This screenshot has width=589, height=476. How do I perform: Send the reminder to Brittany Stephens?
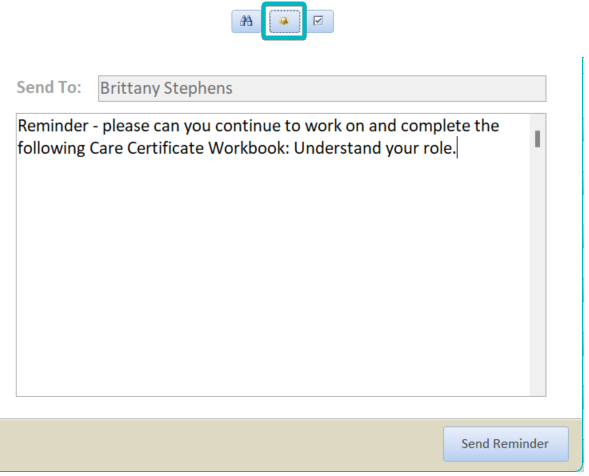coord(506,444)
